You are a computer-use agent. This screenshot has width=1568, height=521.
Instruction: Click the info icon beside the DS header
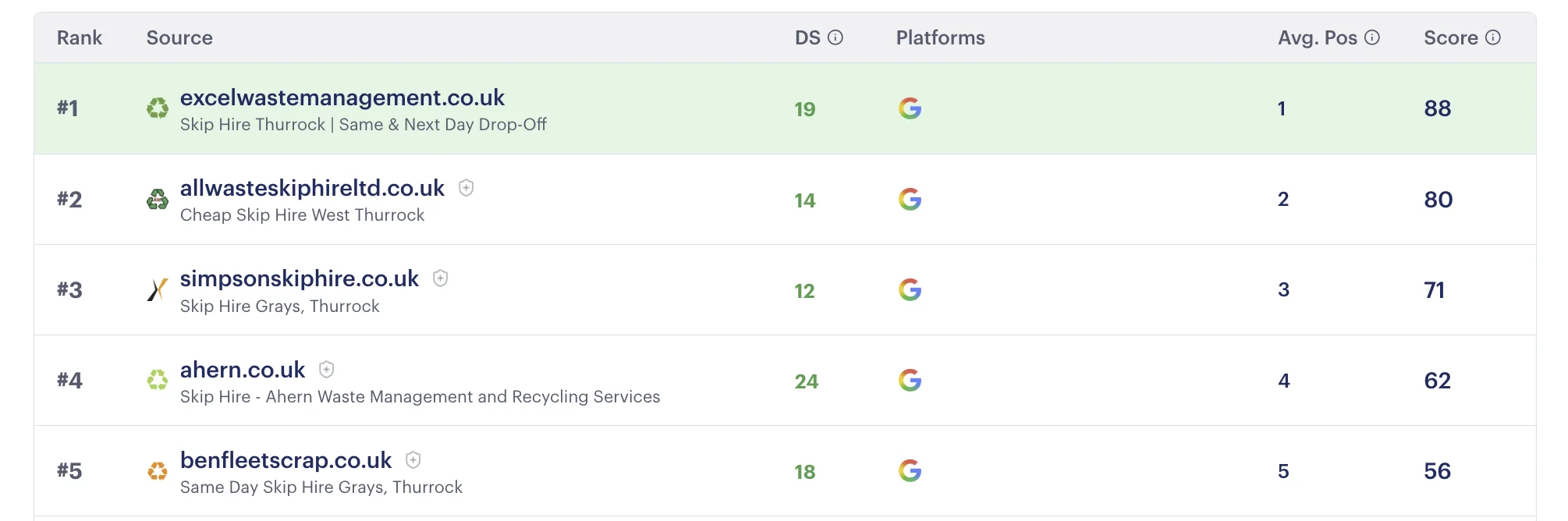point(836,36)
